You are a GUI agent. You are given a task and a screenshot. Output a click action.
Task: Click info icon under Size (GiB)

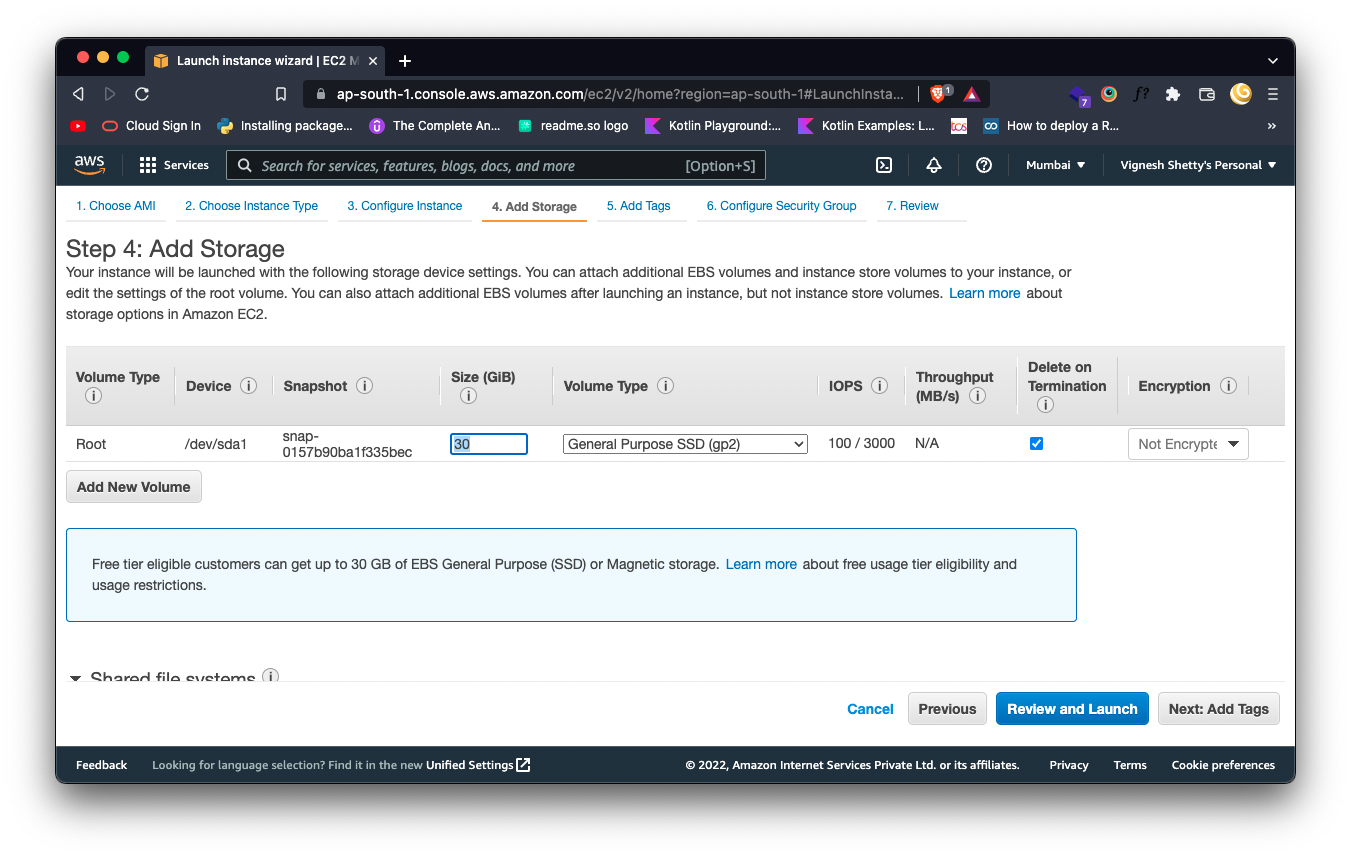(x=468, y=396)
